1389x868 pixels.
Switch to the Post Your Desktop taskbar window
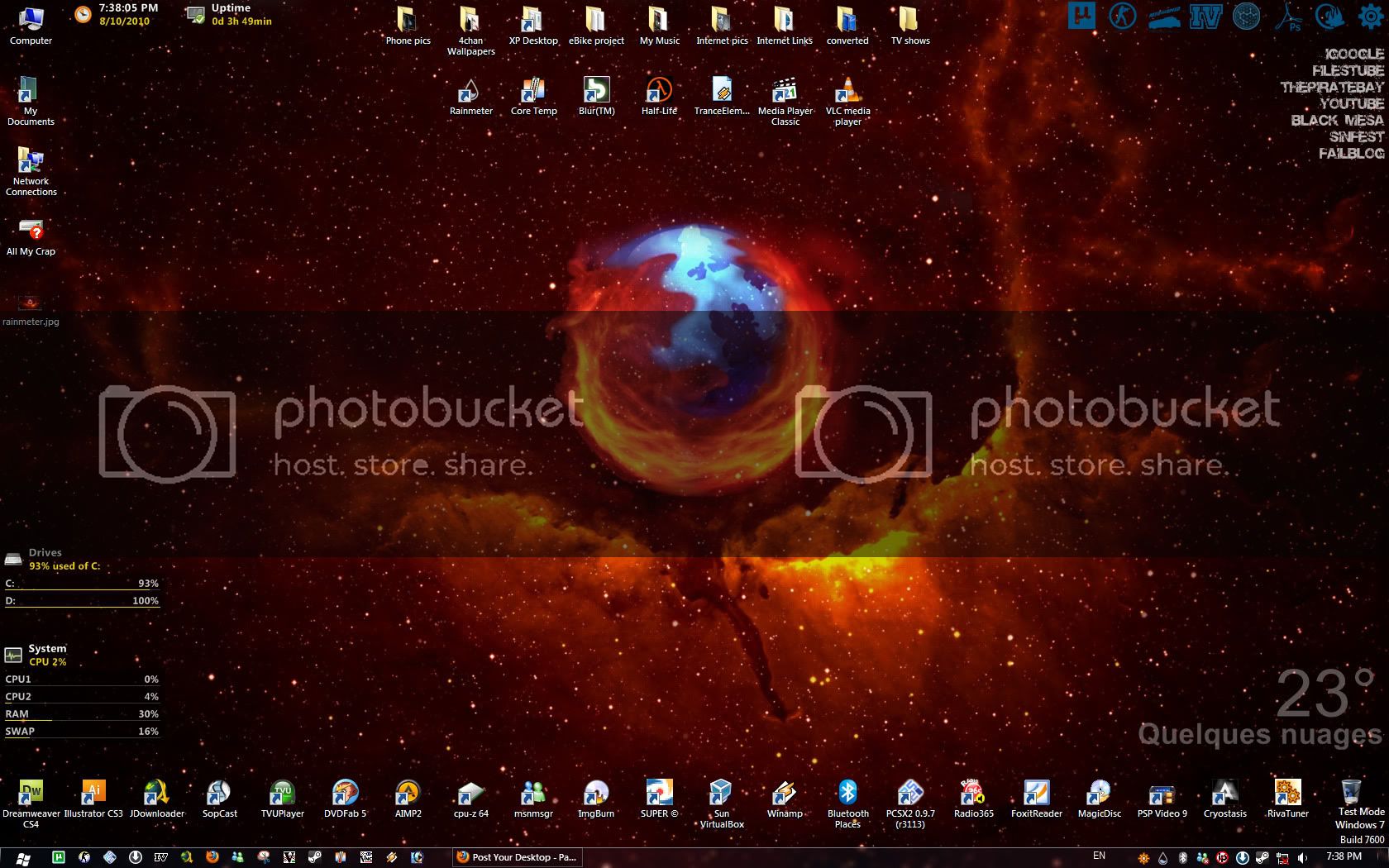tap(517, 857)
